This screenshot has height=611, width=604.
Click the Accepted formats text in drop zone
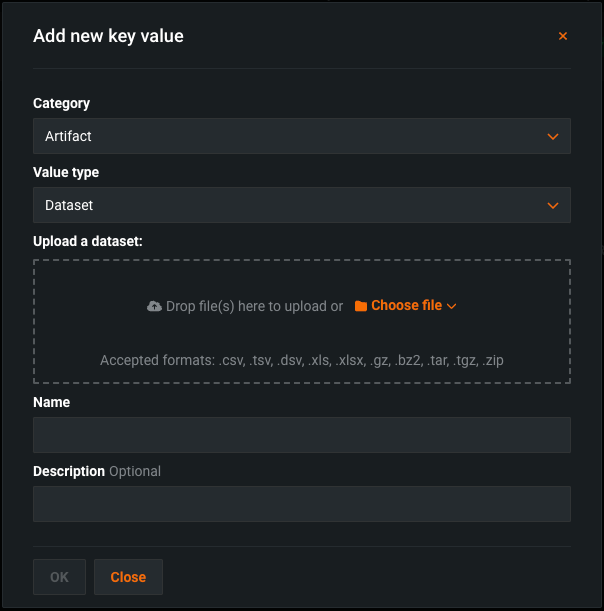point(301,360)
